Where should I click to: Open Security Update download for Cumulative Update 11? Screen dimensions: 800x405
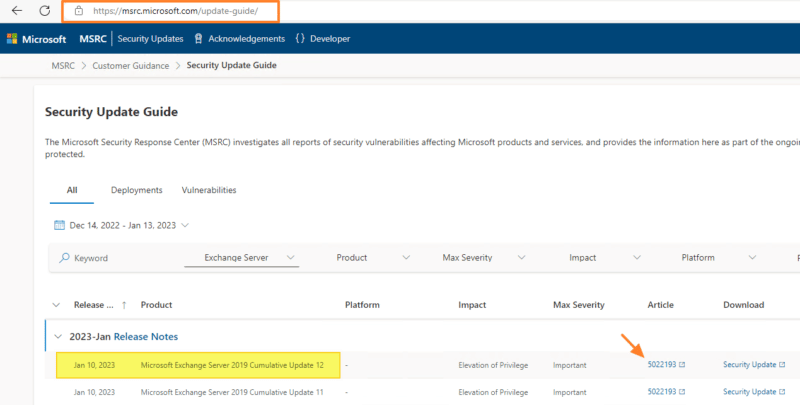[x=749, y=392]
